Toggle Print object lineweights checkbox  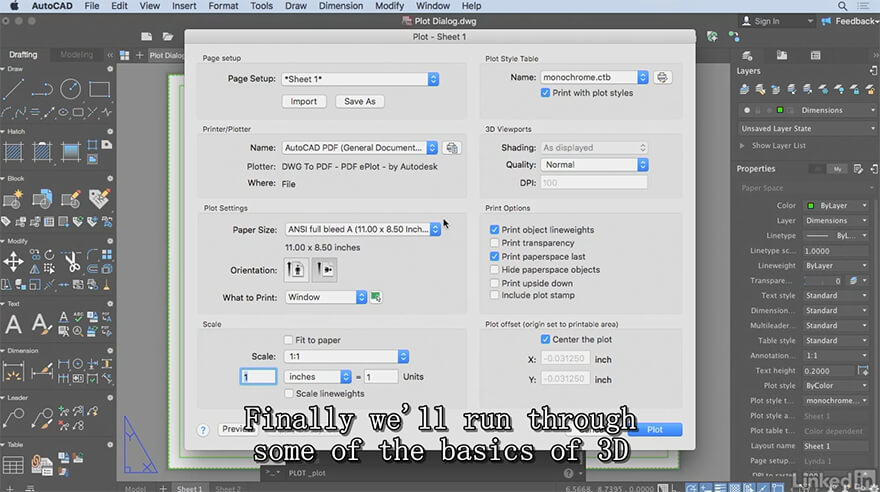coord(494,229)
